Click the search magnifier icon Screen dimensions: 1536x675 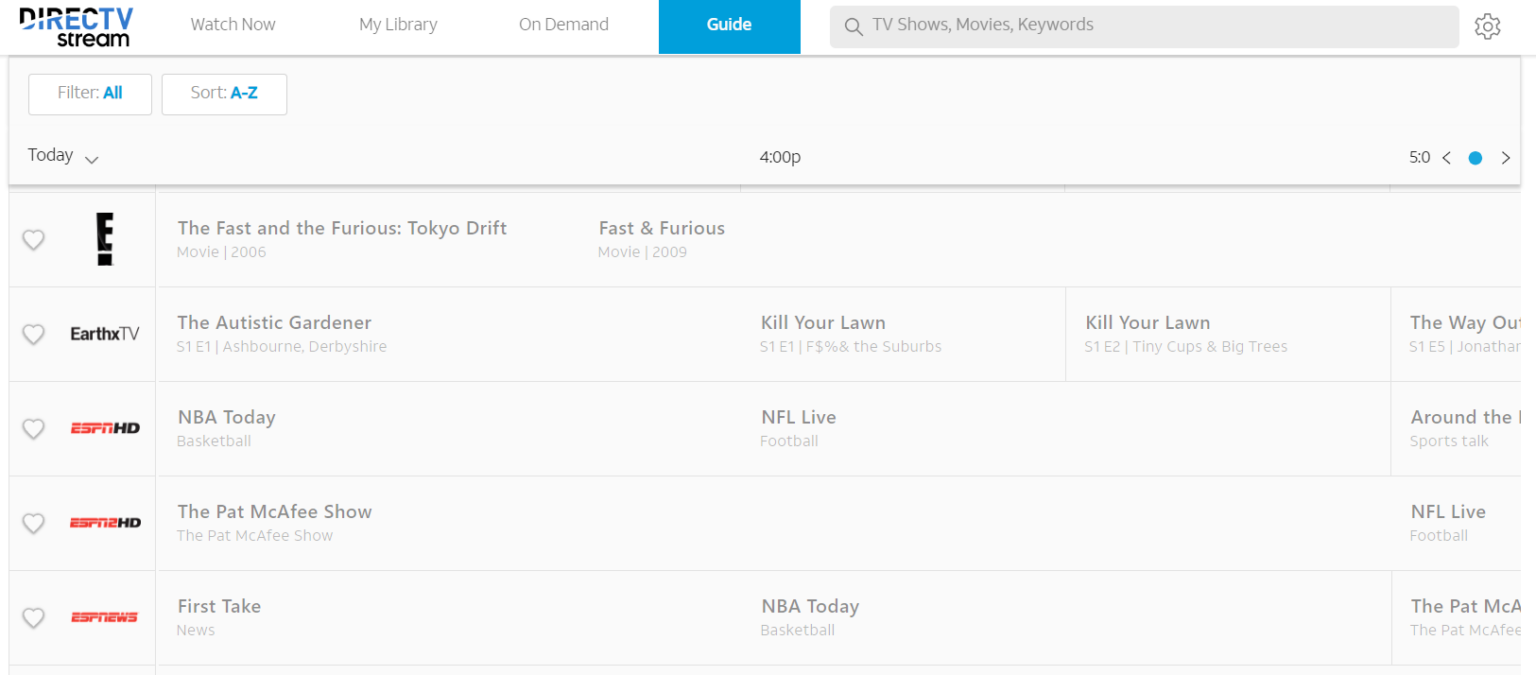853,27
